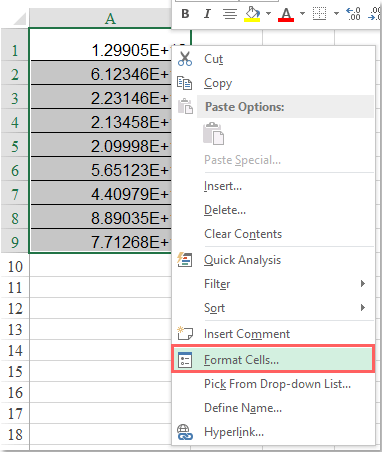382x452 pixels.
Task: Expand the Filter submenu arrow
Action: (363, 284)
